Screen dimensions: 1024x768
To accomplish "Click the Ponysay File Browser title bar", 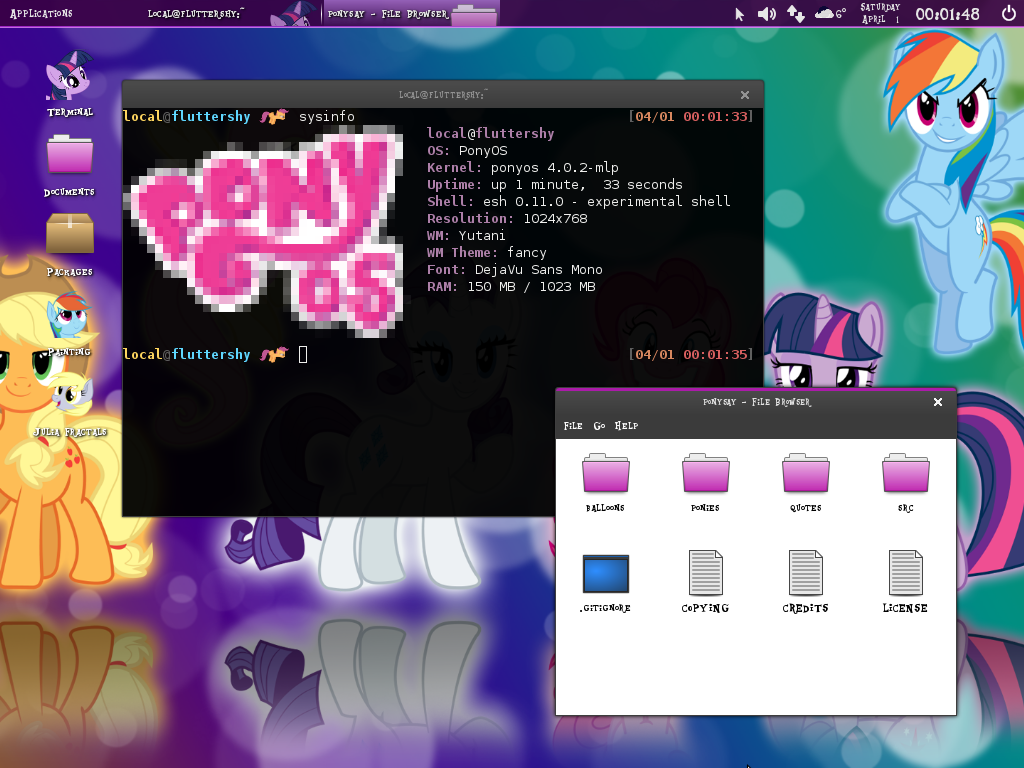I will click(756, 402).
